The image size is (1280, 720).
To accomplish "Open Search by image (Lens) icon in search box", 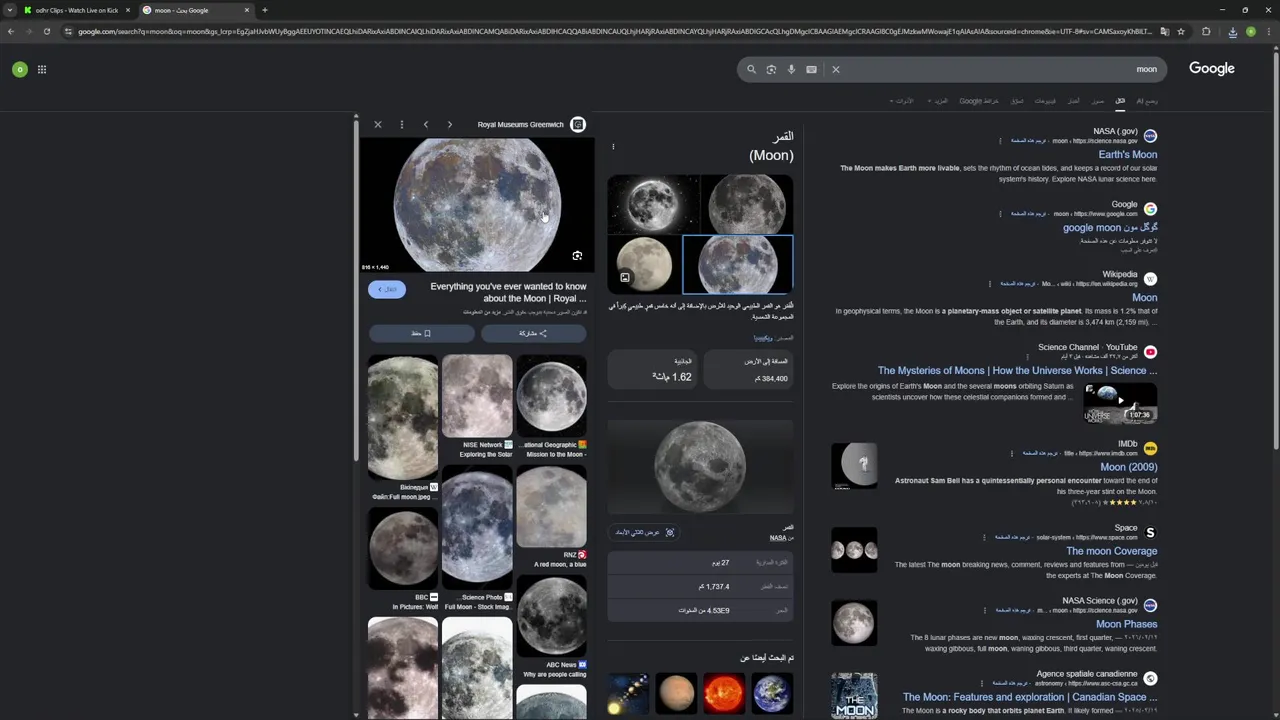I will [771, 69].
